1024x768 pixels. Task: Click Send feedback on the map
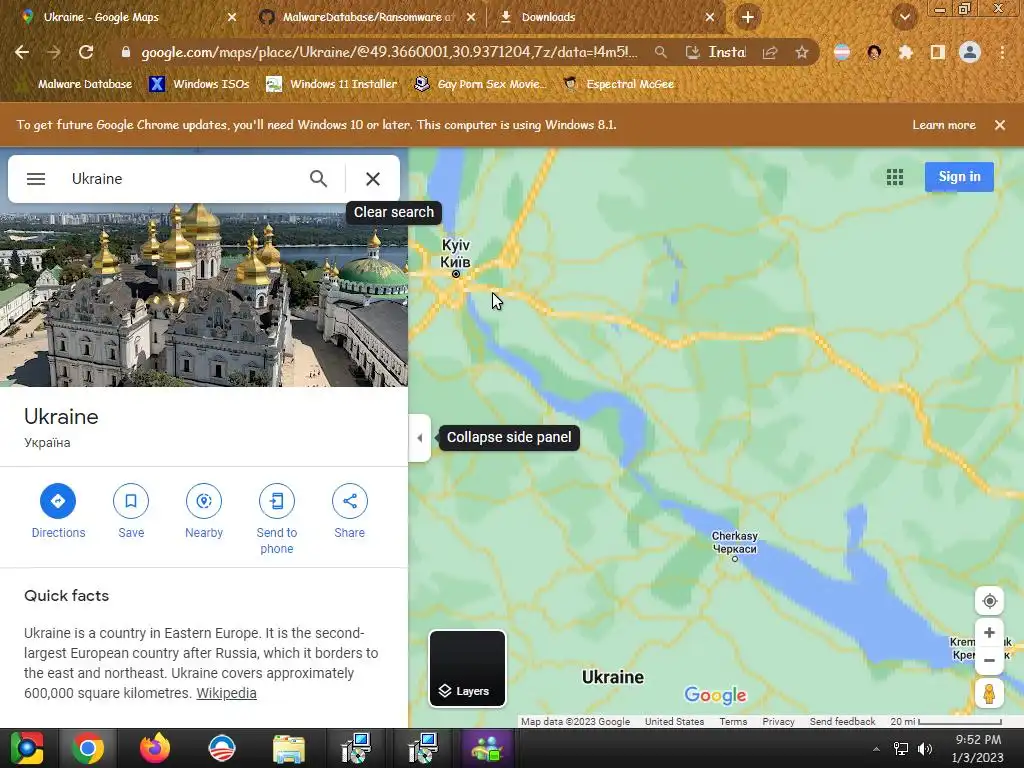842,722
